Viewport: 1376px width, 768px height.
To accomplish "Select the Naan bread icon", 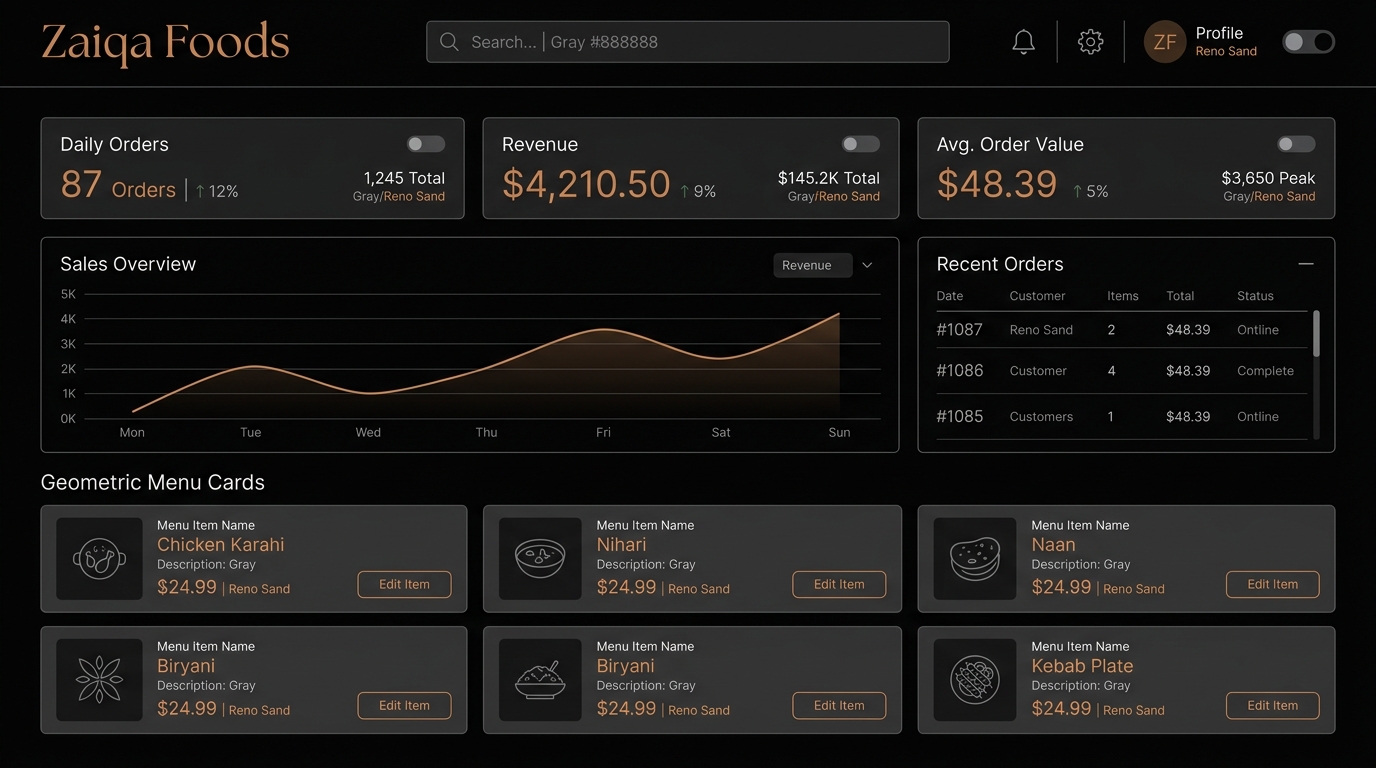I will 975,559.
